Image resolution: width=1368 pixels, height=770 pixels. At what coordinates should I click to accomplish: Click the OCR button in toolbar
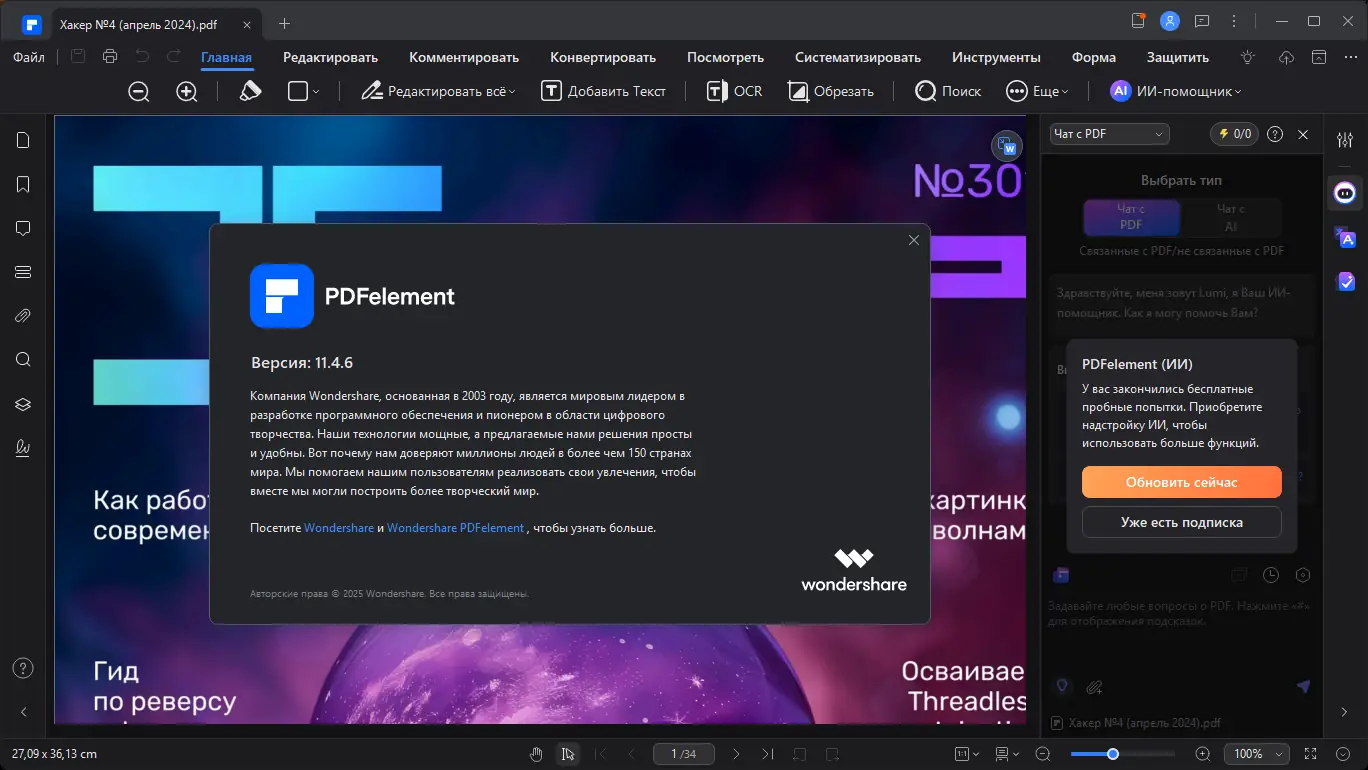735,91
